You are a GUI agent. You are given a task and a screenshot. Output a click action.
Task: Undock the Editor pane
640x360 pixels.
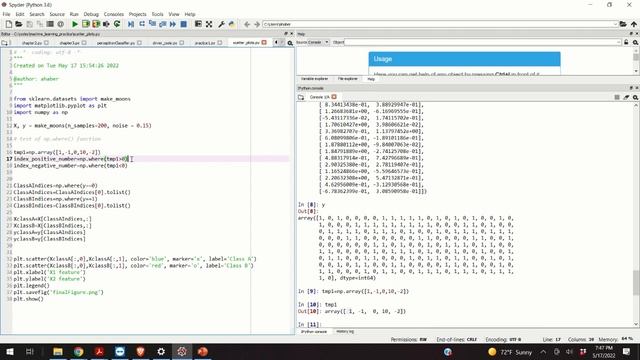[x=286, y=34]
